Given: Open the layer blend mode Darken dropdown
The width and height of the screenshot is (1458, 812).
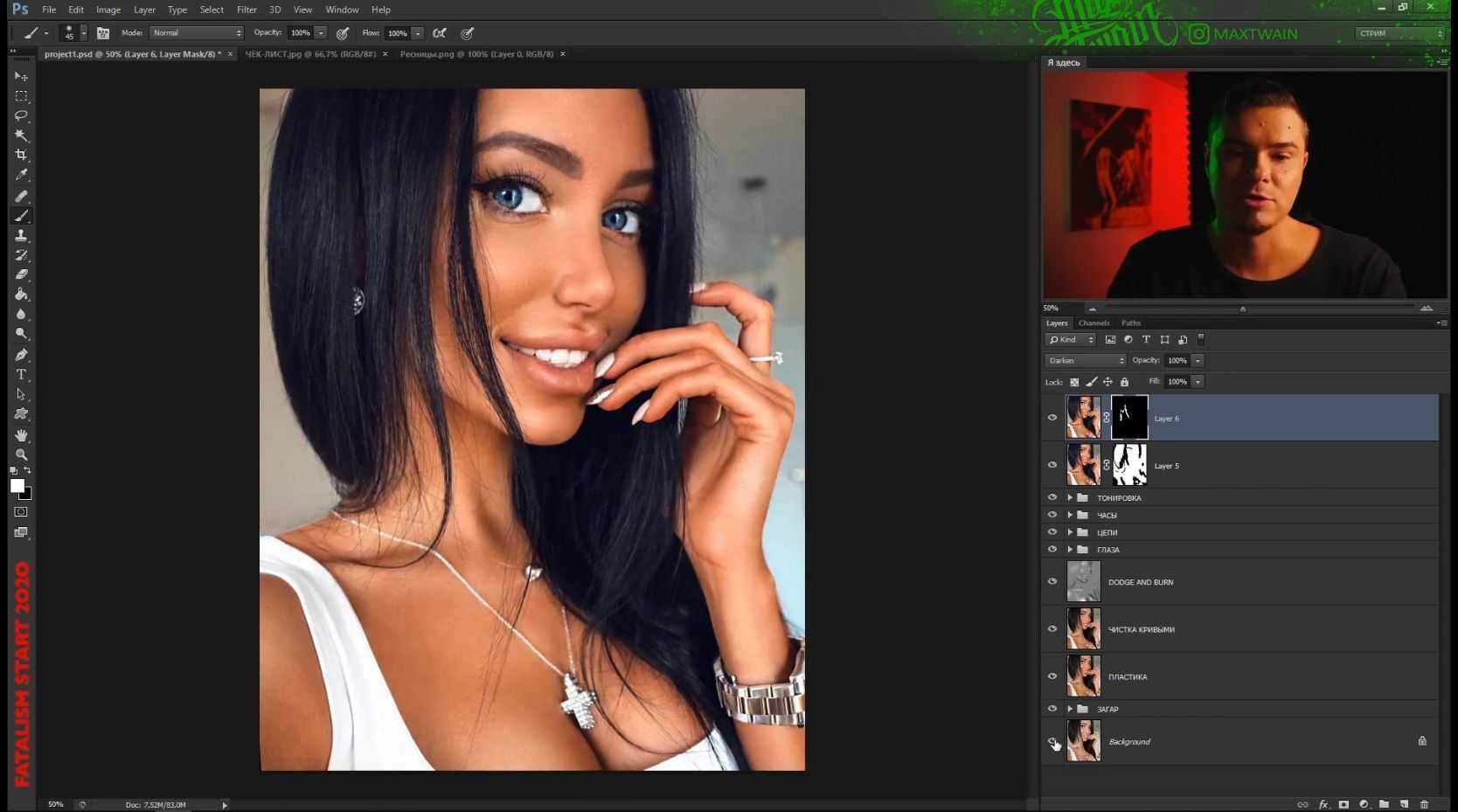Looking at the screenshot, I should click(1086, 361).
